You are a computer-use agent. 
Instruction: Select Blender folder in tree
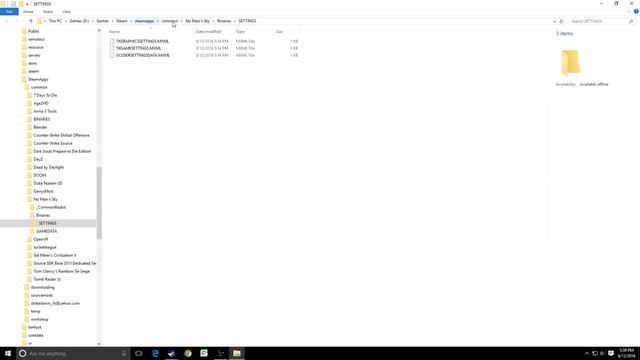40,127
